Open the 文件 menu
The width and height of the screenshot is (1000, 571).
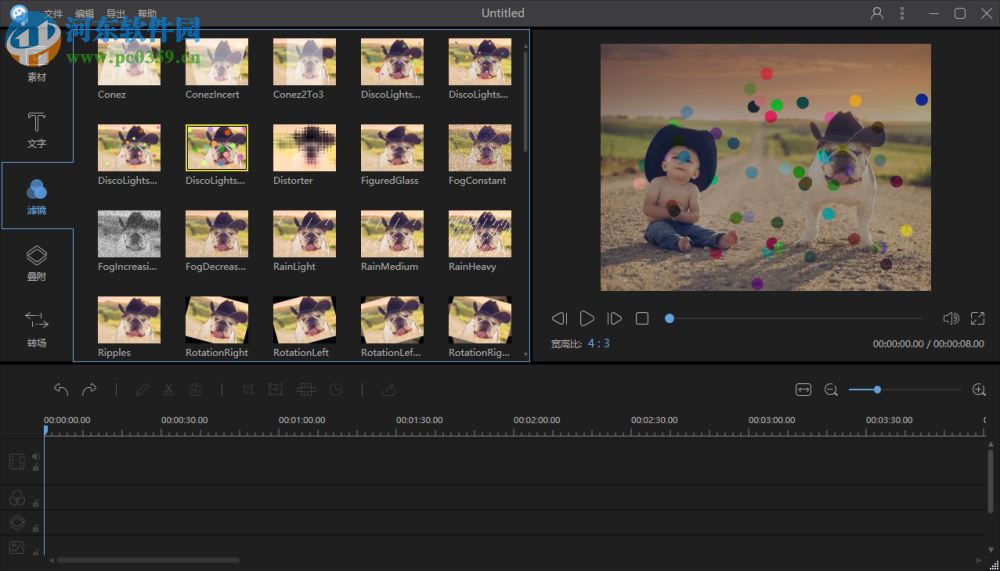53,14
